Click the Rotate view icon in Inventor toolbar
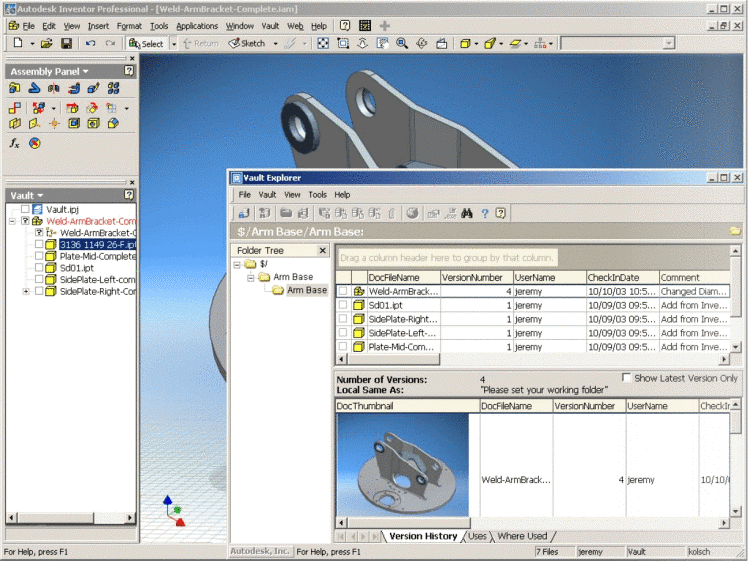 coord(422,43)
